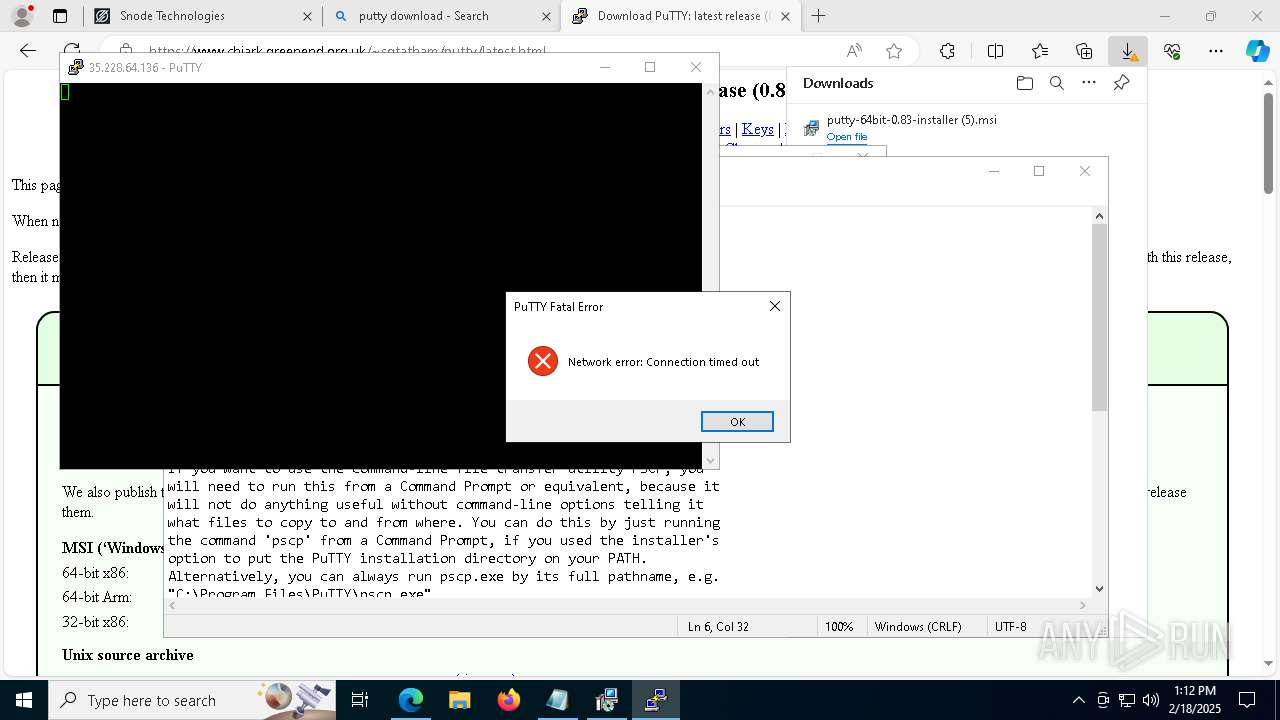Open the volume tray control
The image size is (1280, 720).
(1150, 700)
